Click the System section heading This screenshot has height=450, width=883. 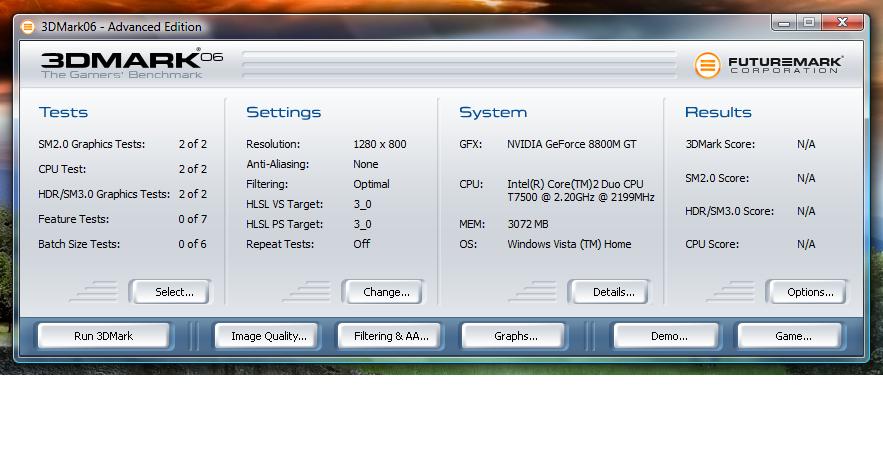pyautogui.click(x=493, y=112)
